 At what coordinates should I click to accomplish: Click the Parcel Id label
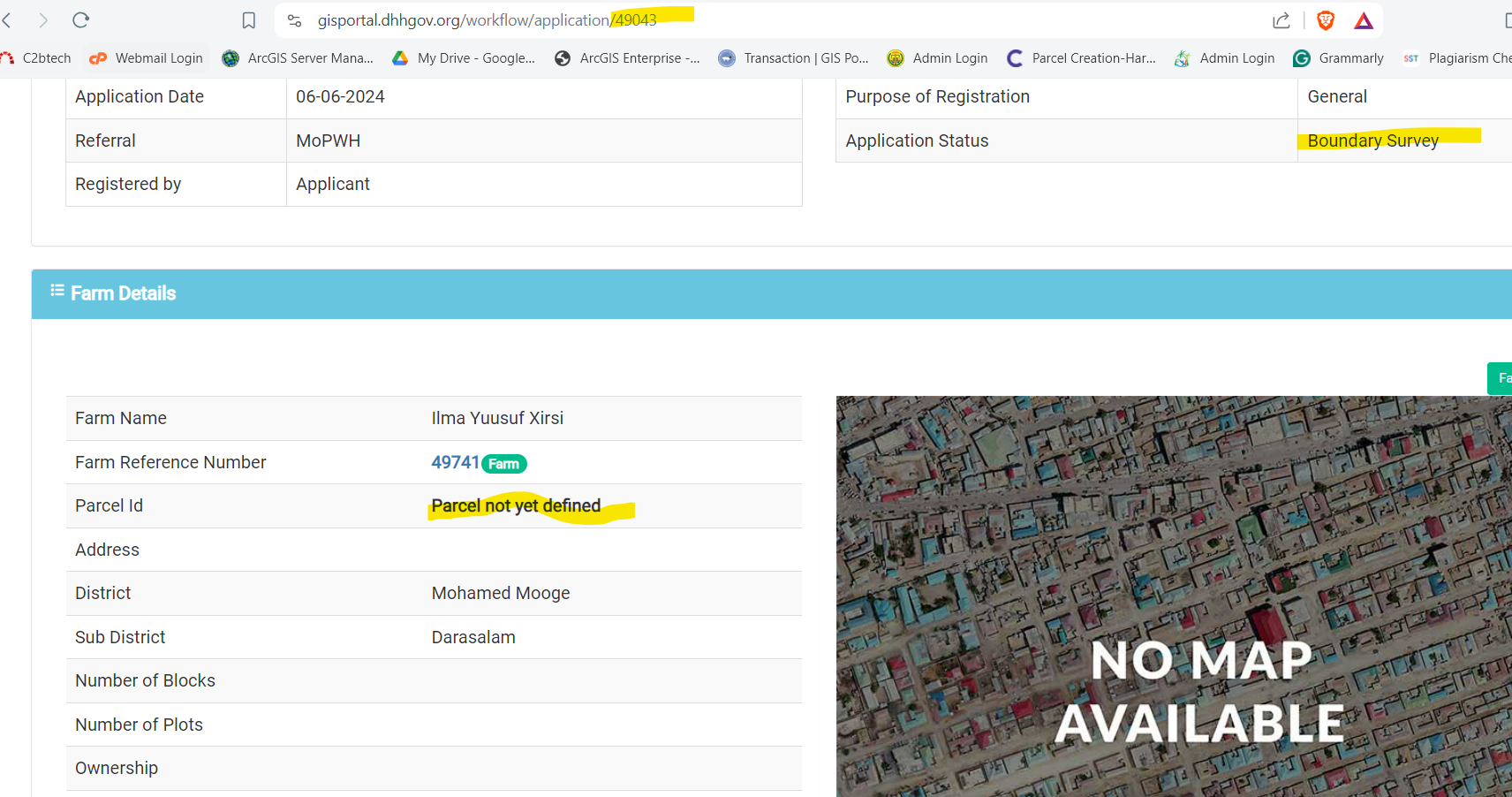[x=109, y=505]
